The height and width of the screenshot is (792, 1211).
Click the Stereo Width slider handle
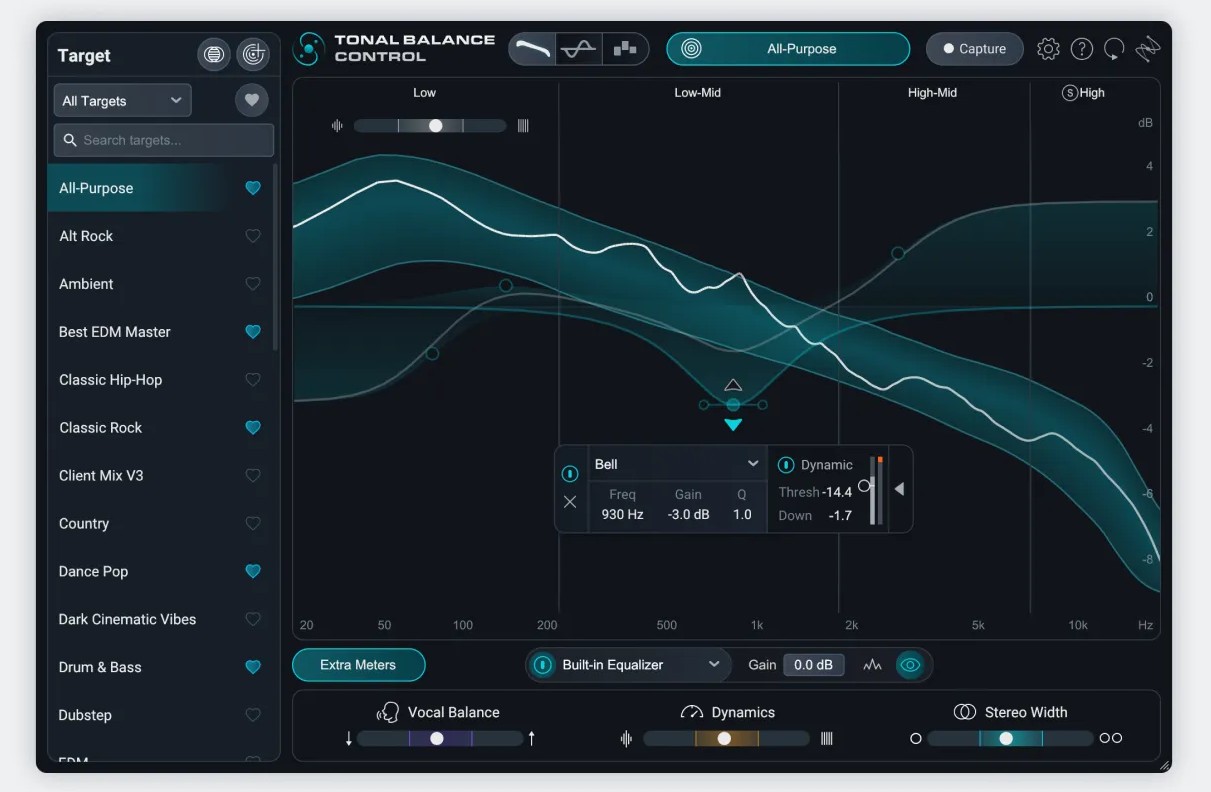pyautogui.click(x=1006, y=738)
